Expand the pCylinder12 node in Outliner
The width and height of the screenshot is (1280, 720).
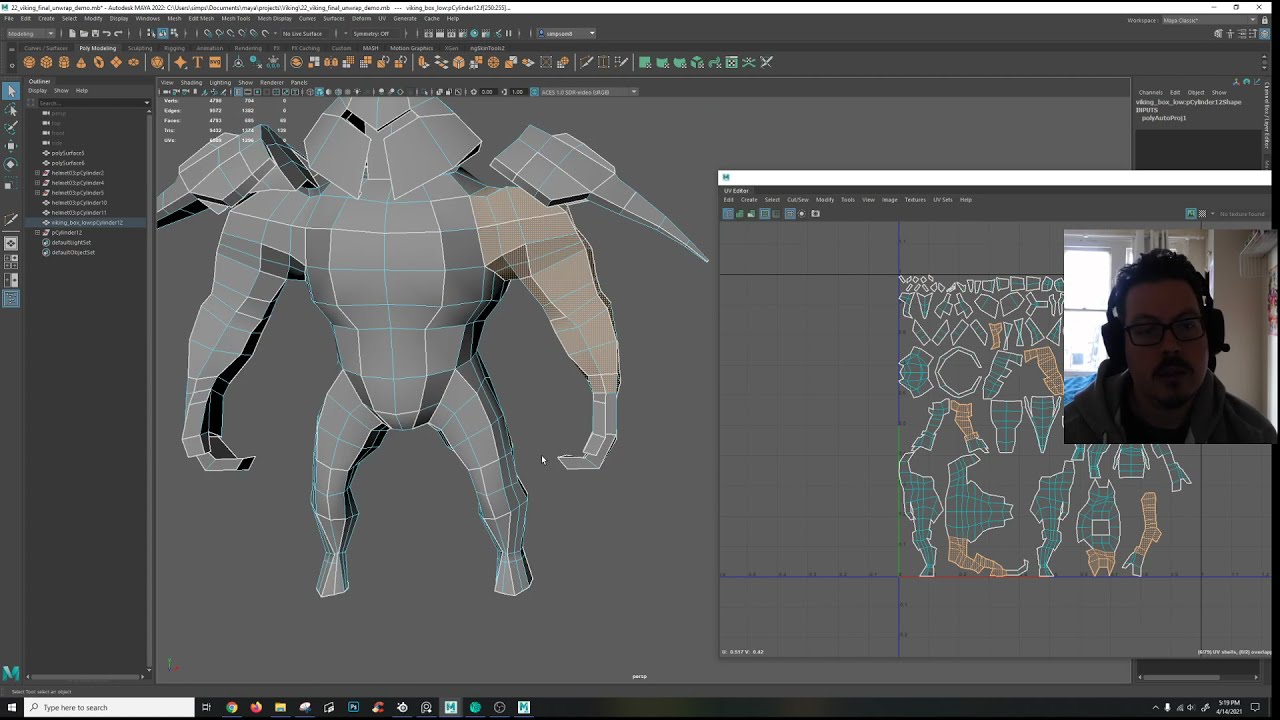click(37, 232)
